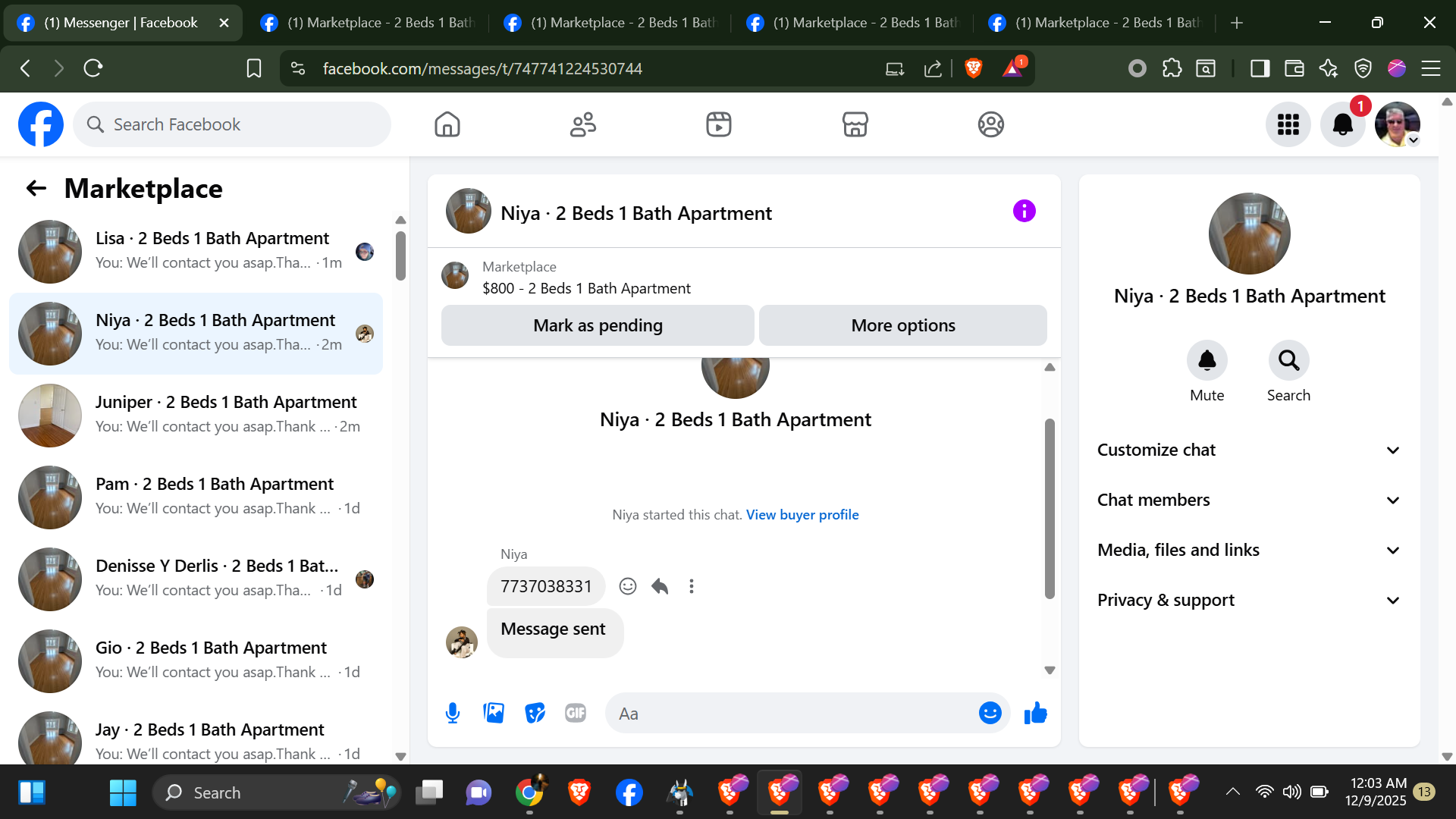Click the page's main vertical scrollbar down arrow
Image resolution: width=1456 pixels, height=819 pixels.
(x=1447, y=756)
